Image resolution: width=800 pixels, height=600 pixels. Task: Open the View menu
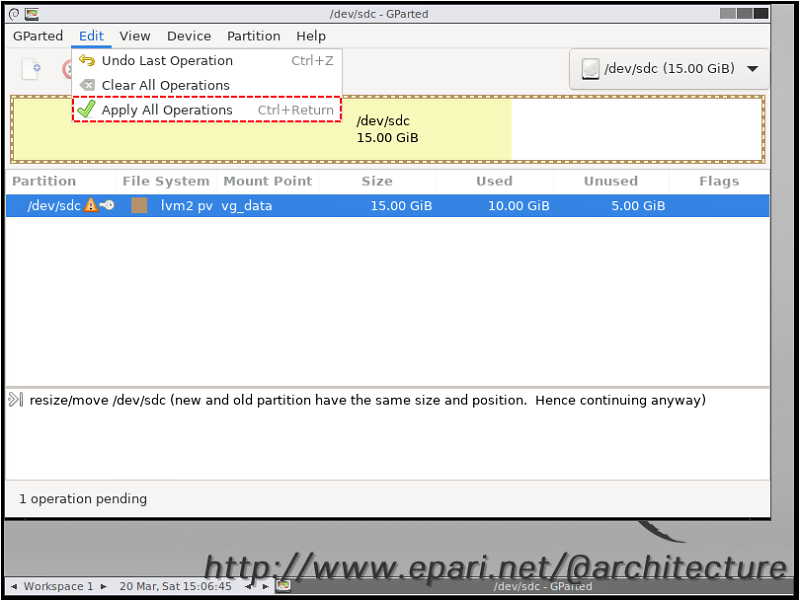[x=135, y=36]
